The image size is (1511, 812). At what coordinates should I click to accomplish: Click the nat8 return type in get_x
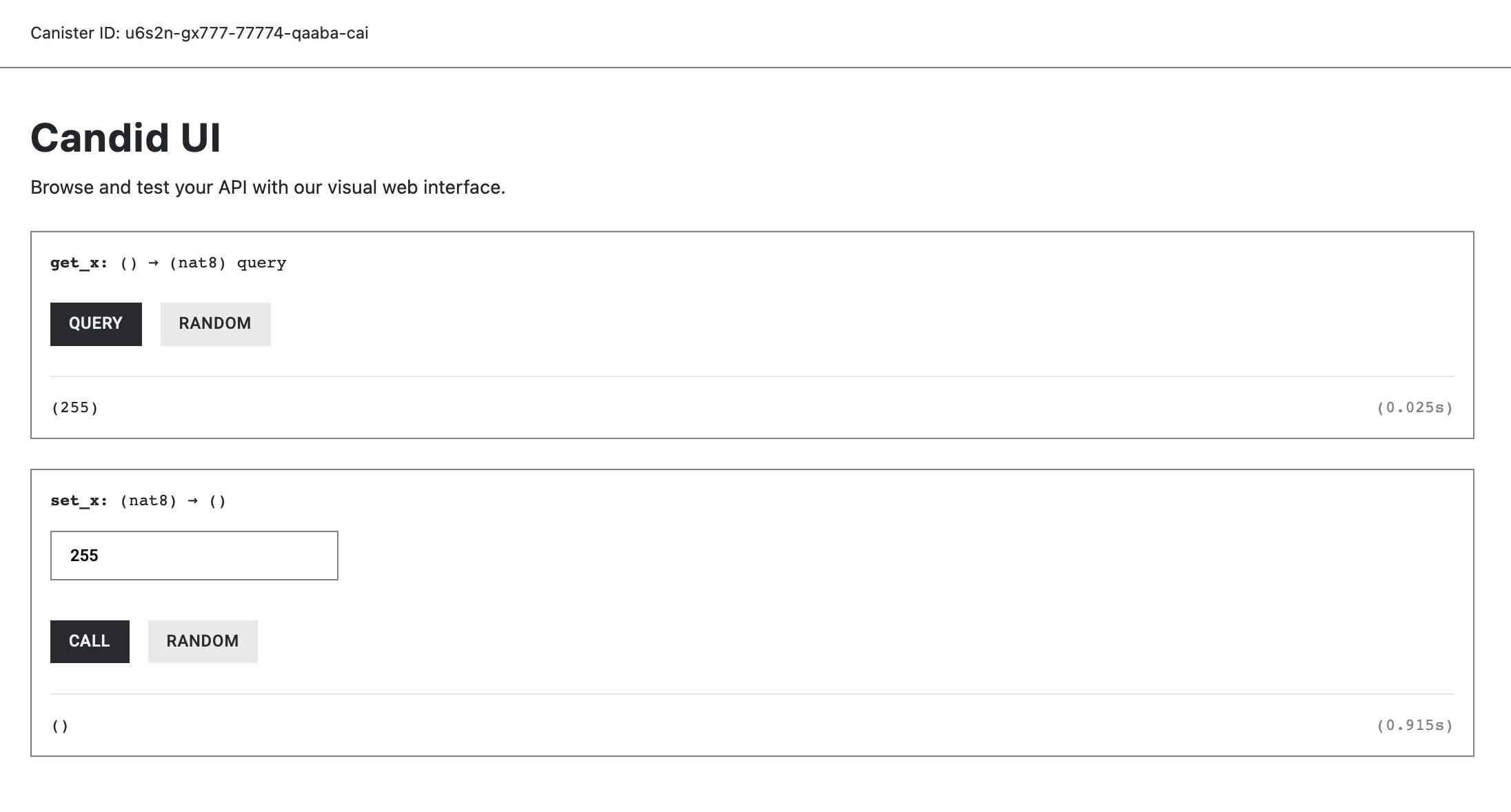click(x=198, y=262)
